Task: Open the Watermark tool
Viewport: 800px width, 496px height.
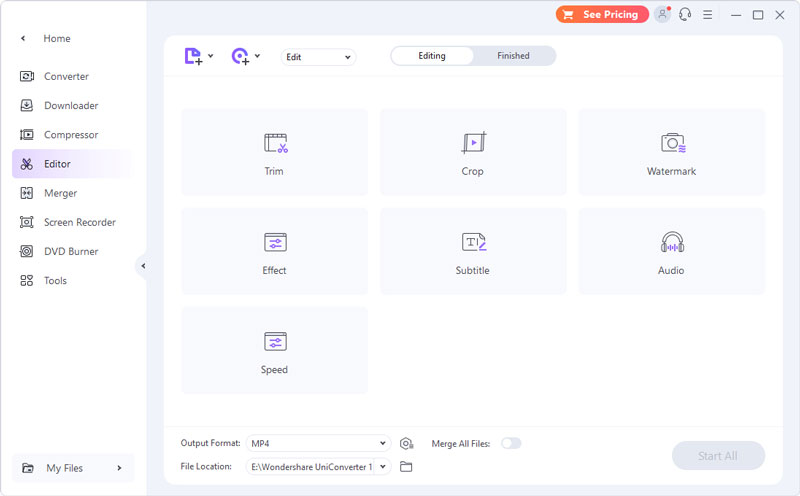Action: point(671,152)
